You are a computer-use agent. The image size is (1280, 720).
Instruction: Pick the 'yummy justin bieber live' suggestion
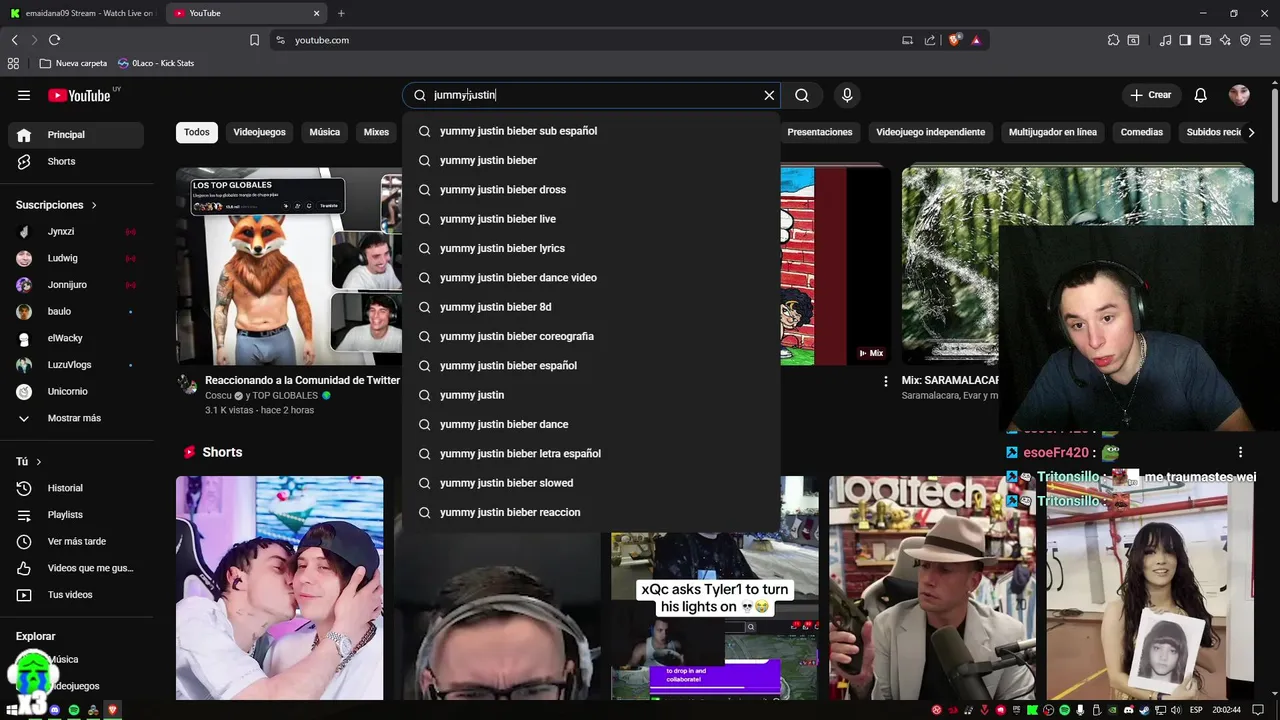591,219
